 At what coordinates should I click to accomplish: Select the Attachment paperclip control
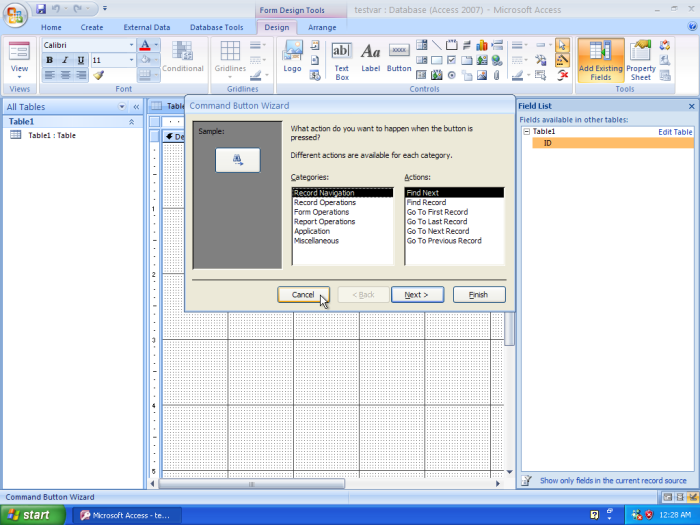[x=497, y=75]
